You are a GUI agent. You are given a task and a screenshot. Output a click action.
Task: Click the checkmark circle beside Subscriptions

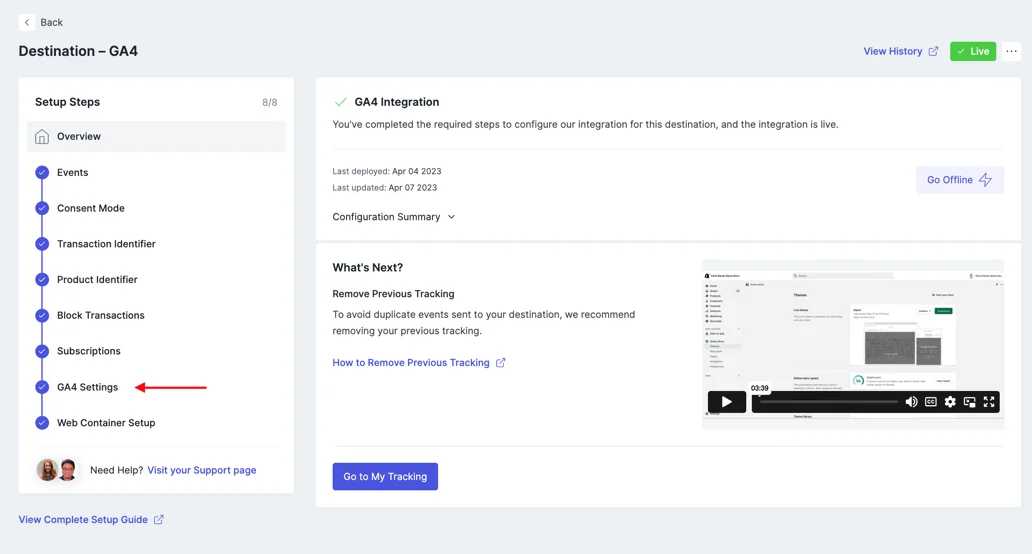point(42,351)
